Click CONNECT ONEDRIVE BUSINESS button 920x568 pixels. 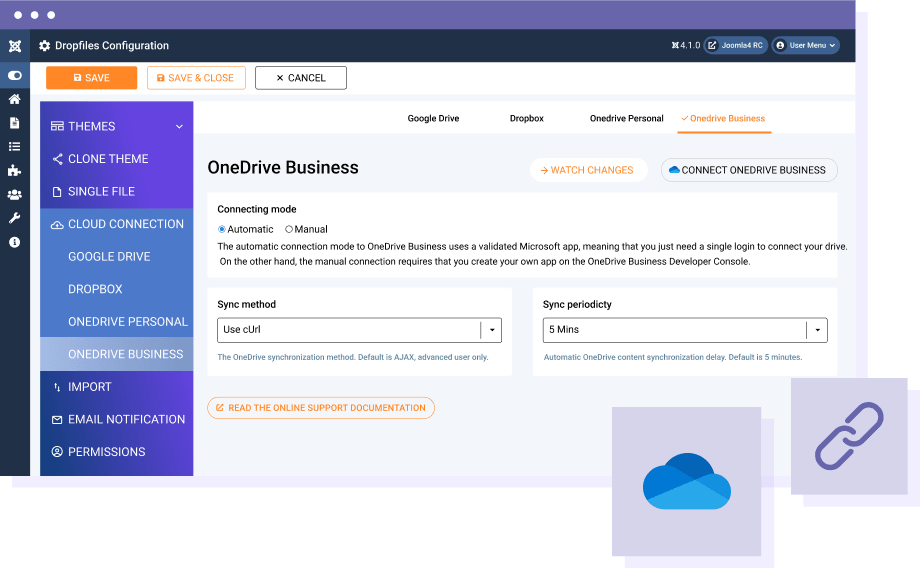pos(749,170)
